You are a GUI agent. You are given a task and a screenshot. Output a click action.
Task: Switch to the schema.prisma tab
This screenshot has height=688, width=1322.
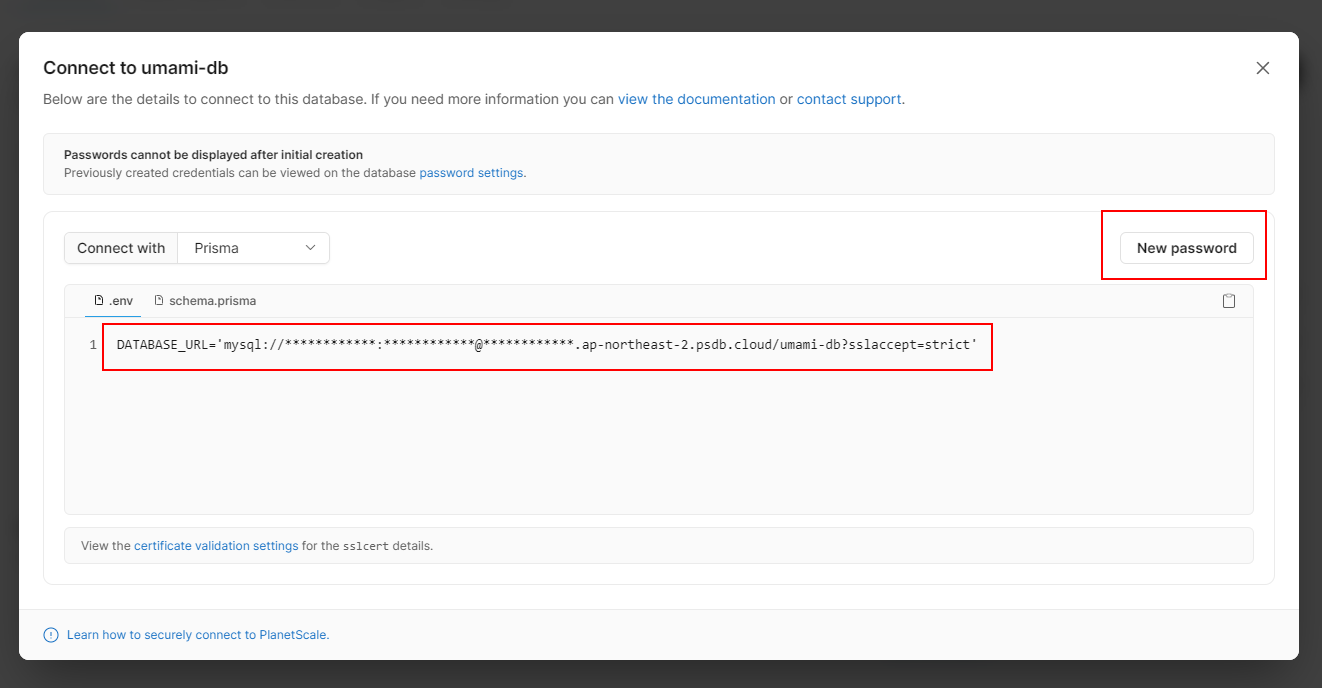click(x=205, y=301)
